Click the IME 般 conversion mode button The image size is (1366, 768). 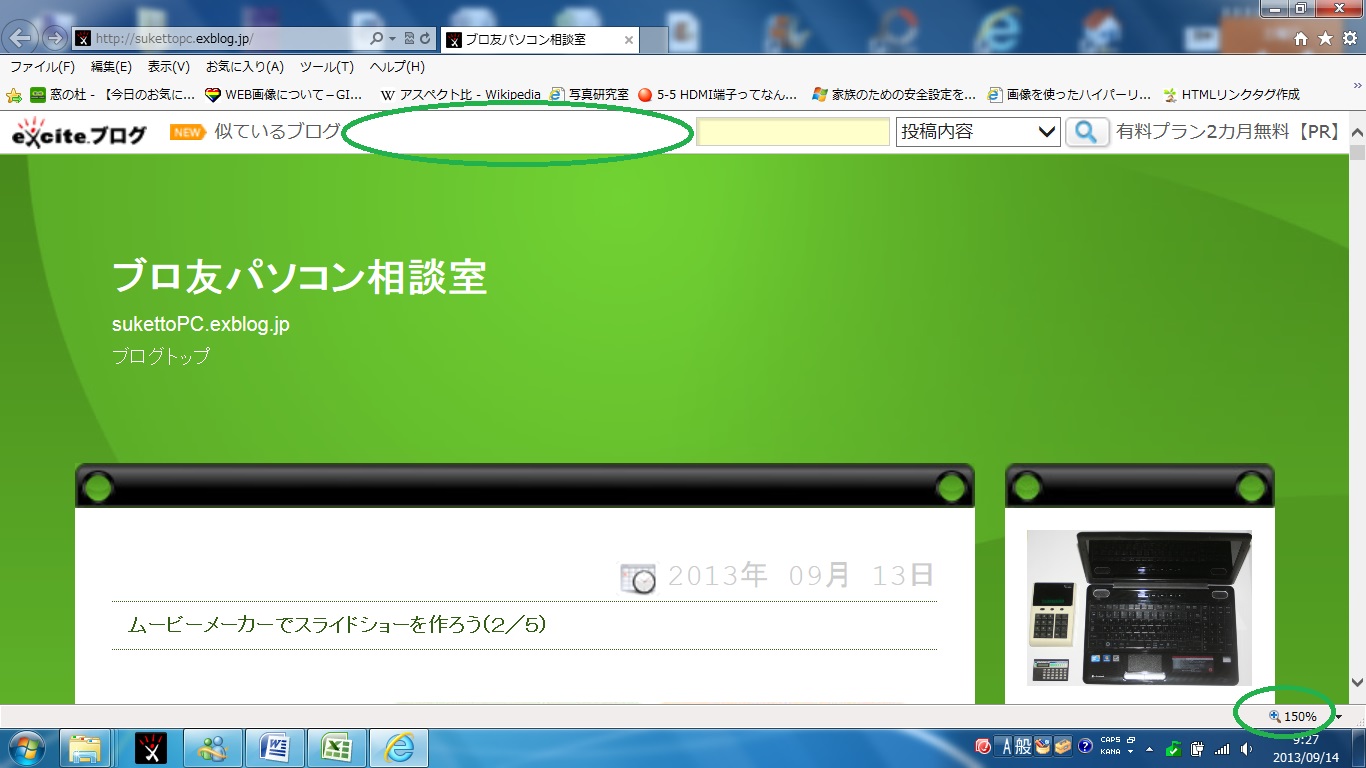1021,746
